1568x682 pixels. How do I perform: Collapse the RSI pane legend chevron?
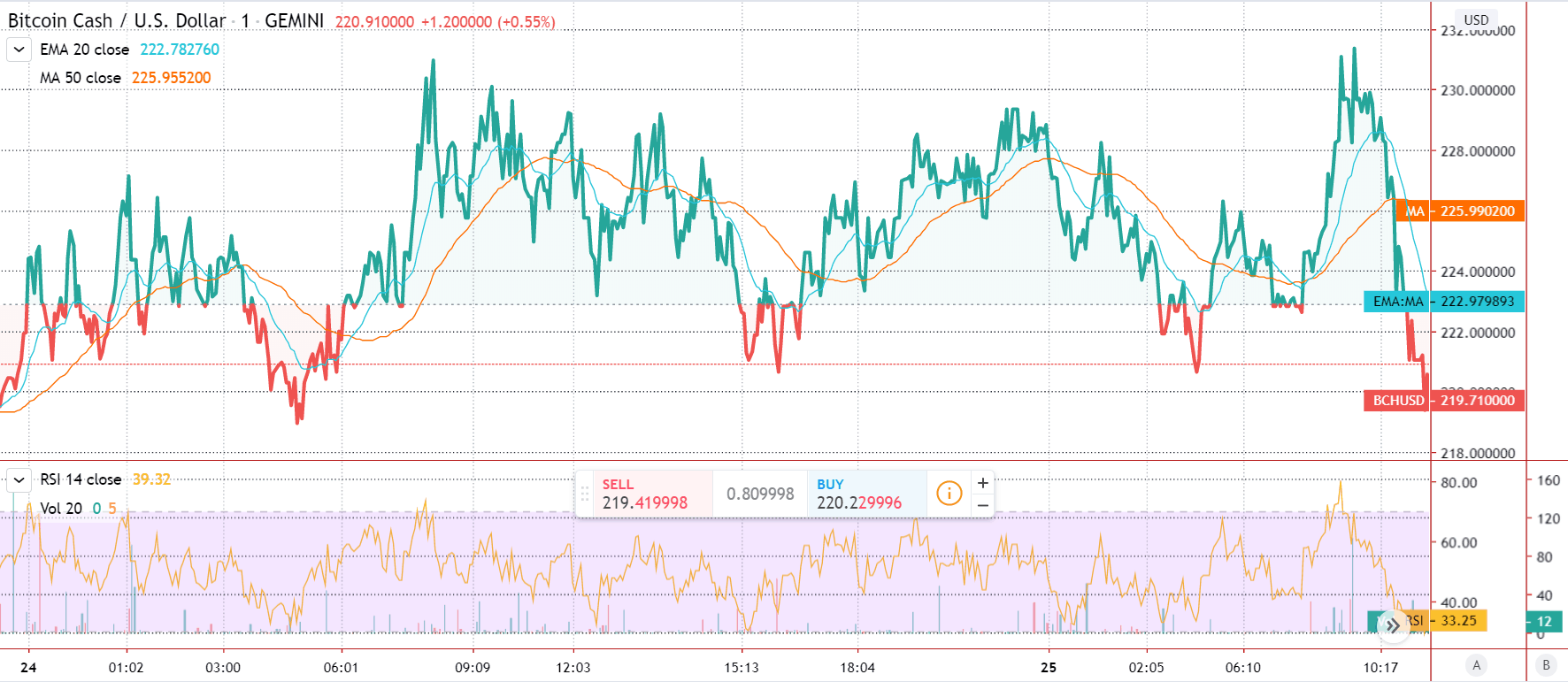click(x=19, y=479)
